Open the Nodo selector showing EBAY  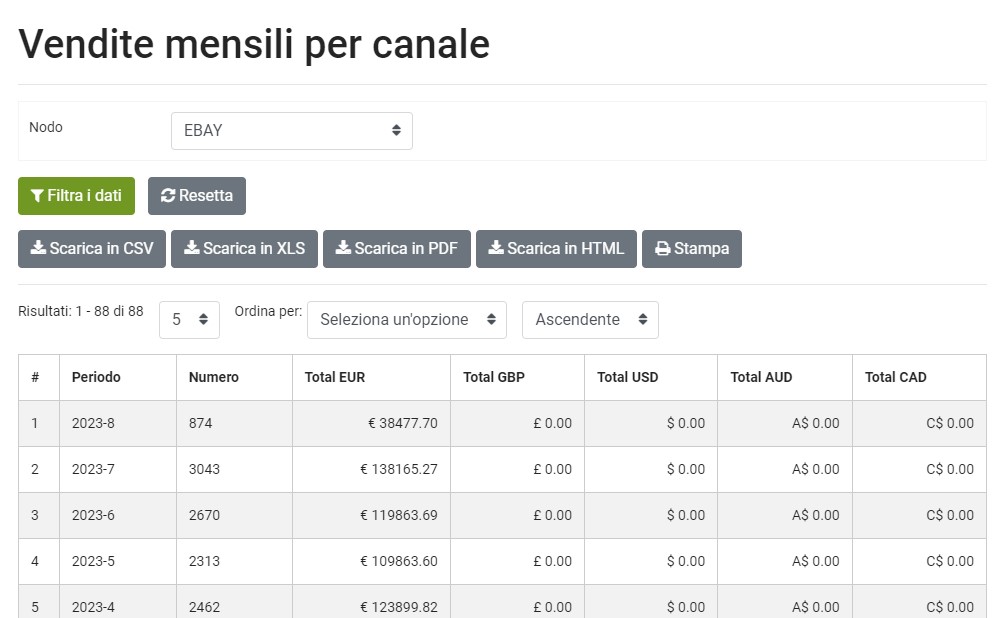tap(291, 130)
